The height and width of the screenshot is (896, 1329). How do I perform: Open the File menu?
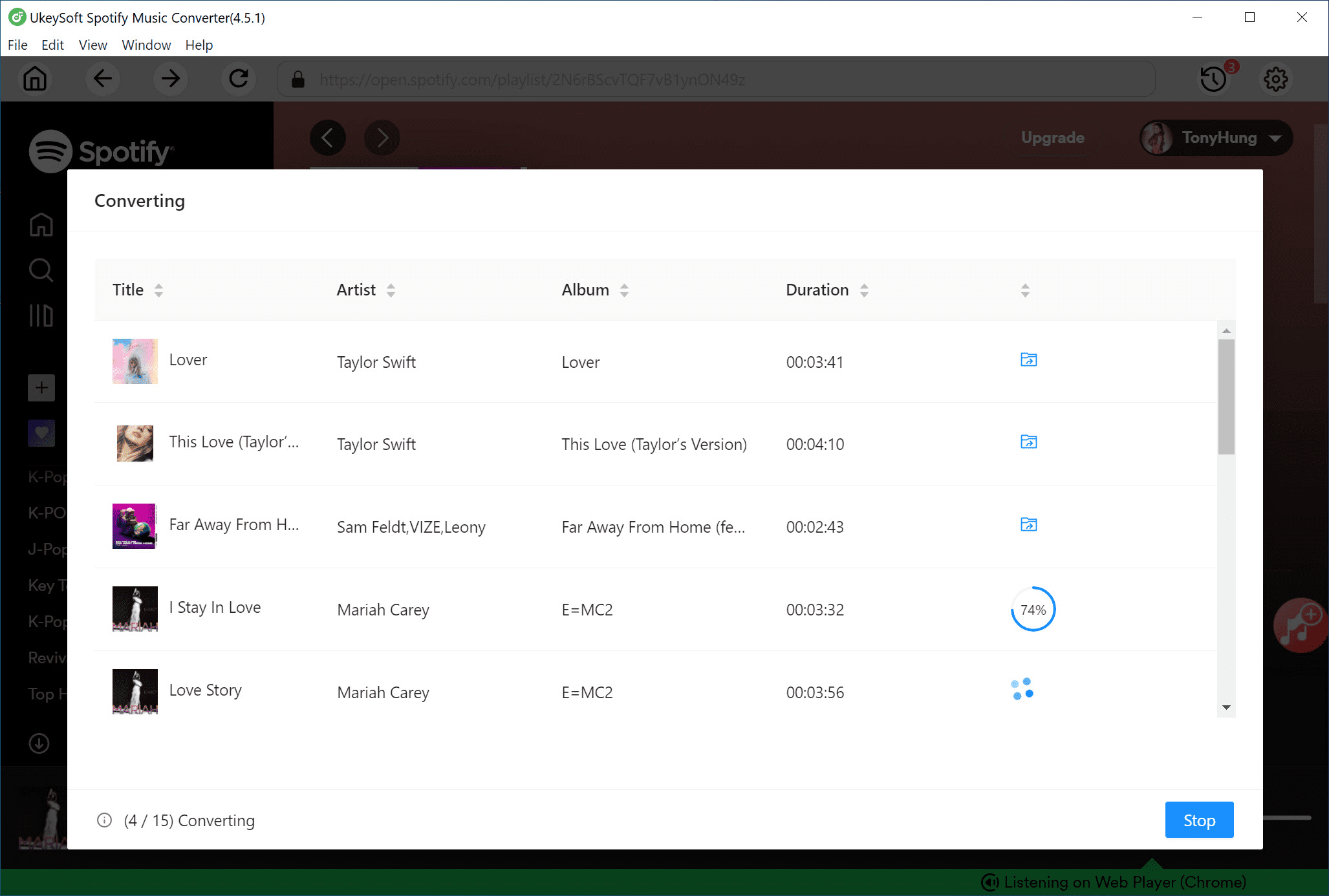[x=17, y=45]
